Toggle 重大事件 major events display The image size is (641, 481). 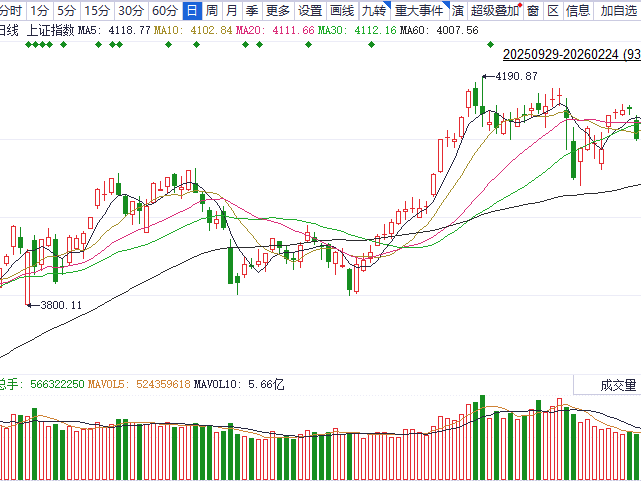point(416,11)
